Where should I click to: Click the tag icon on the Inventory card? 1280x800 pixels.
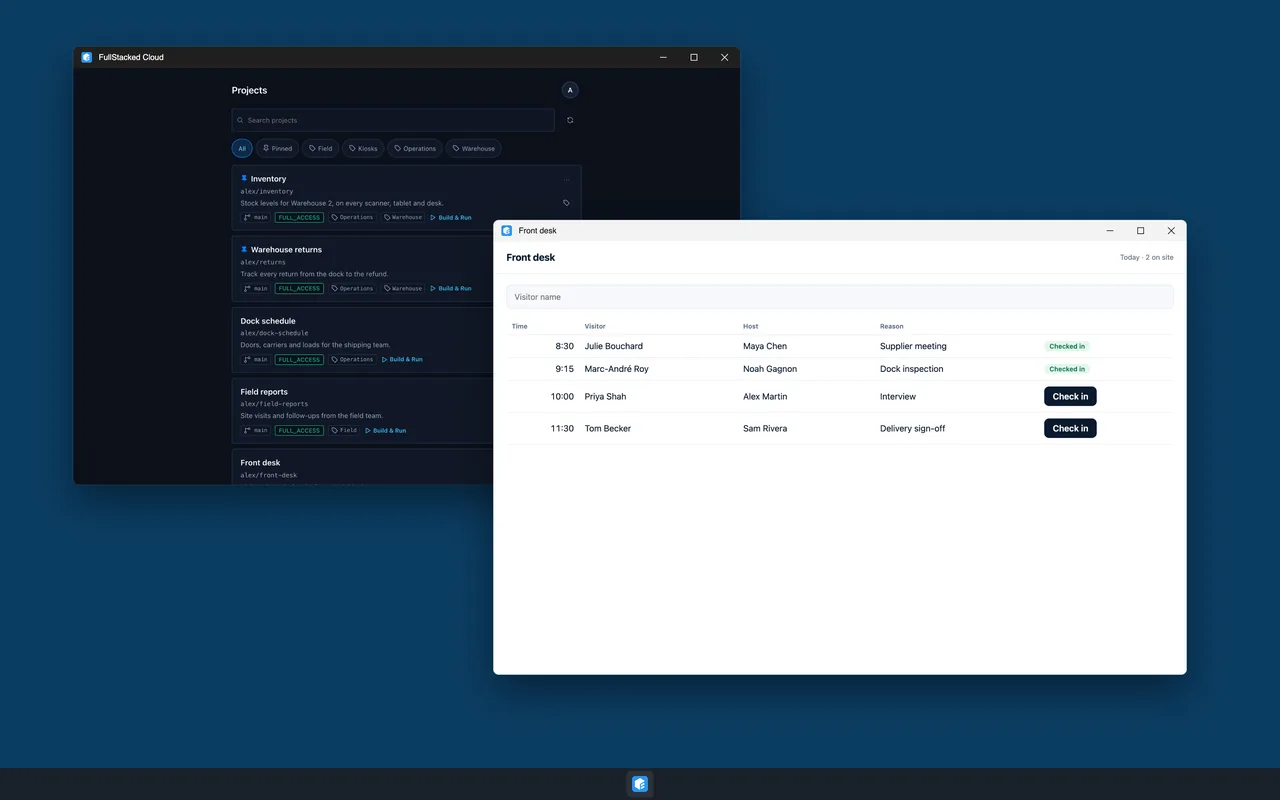tap(566, 203)
